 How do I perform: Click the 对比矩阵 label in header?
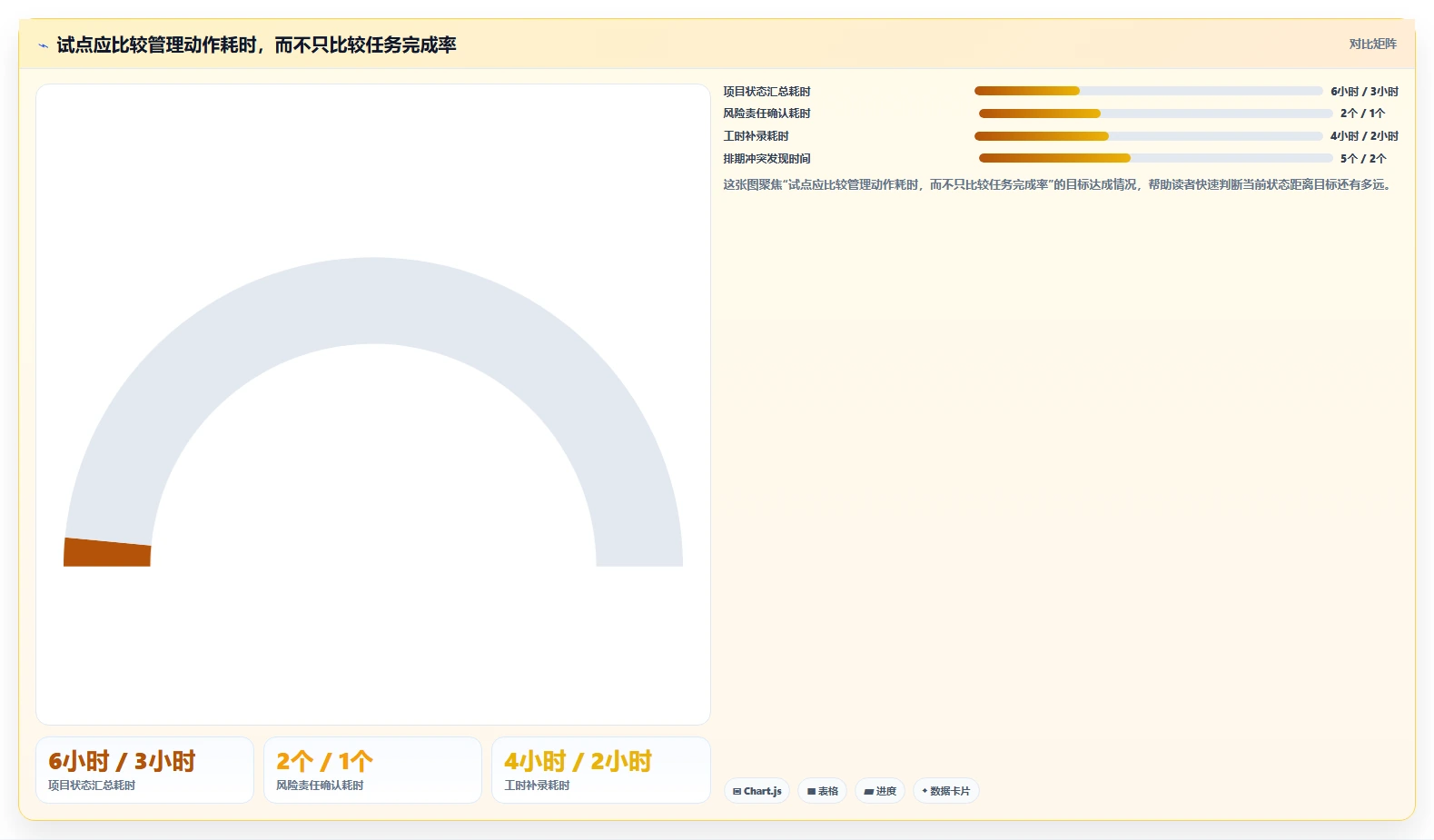click(1372, 44)
